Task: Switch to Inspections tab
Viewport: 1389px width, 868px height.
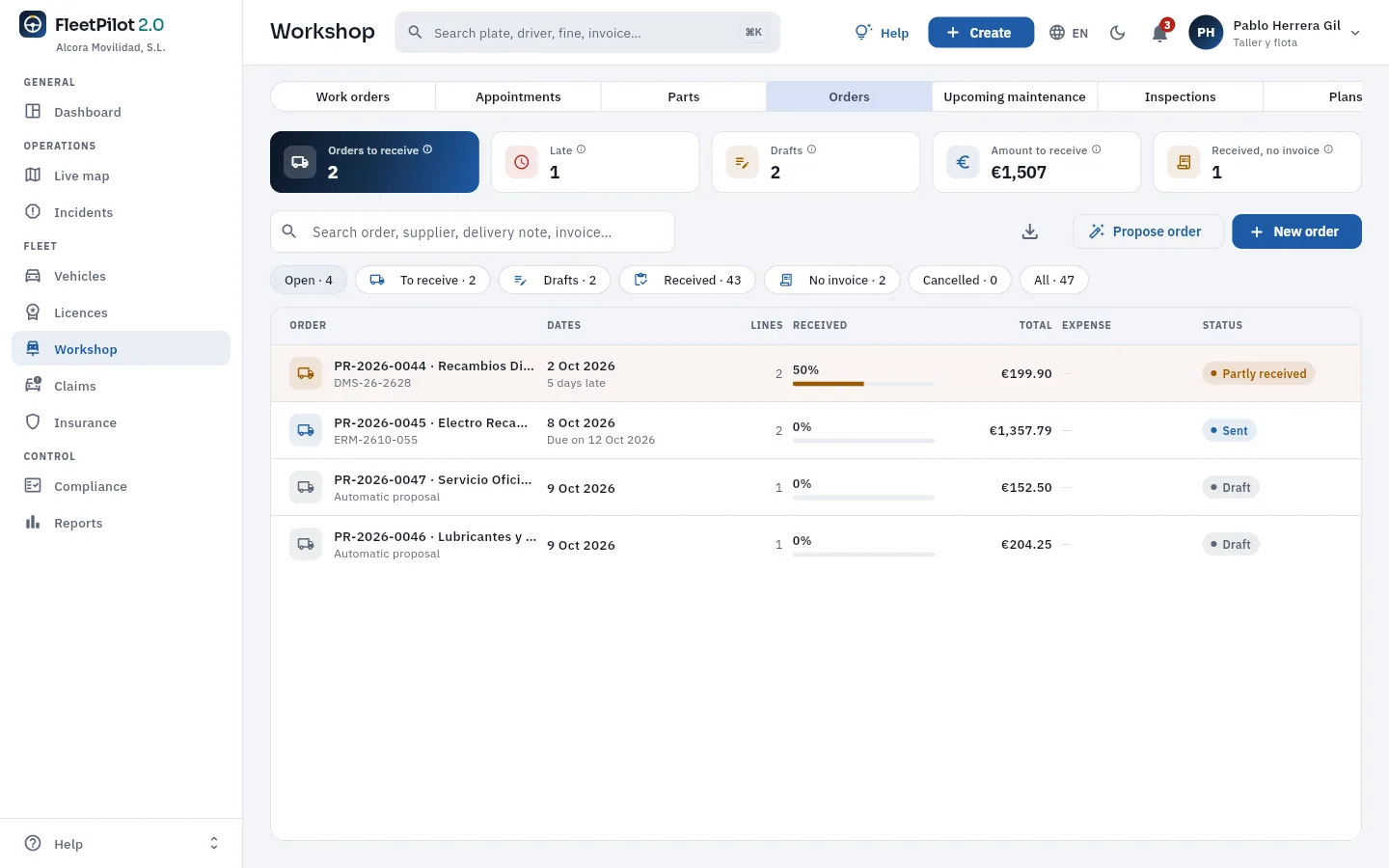Action: point(1180,96)
